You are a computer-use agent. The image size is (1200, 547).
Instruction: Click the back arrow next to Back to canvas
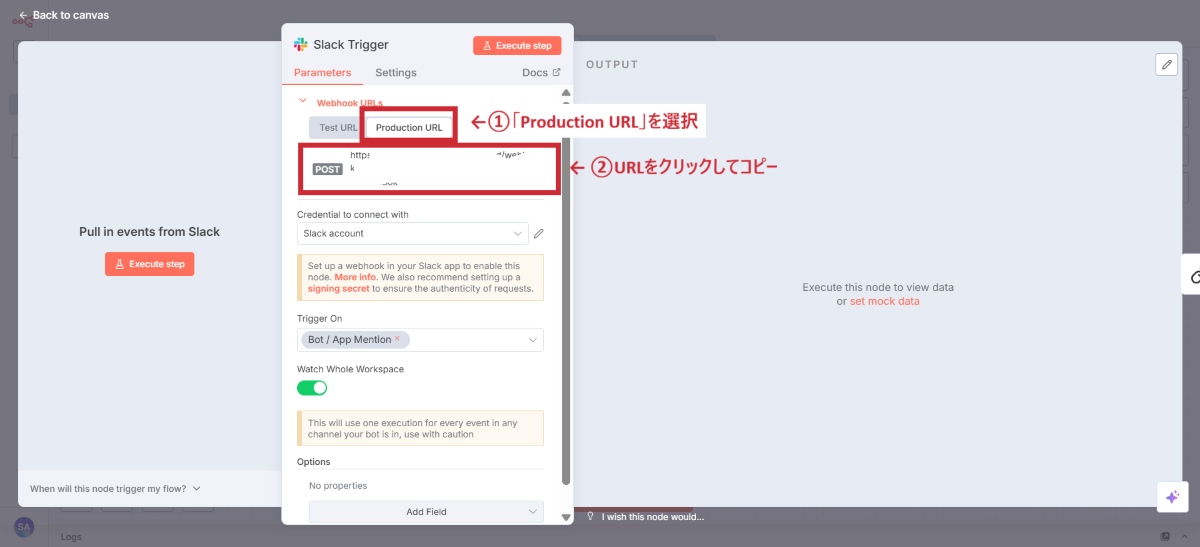pyautogui.click(x=23, y=16)
